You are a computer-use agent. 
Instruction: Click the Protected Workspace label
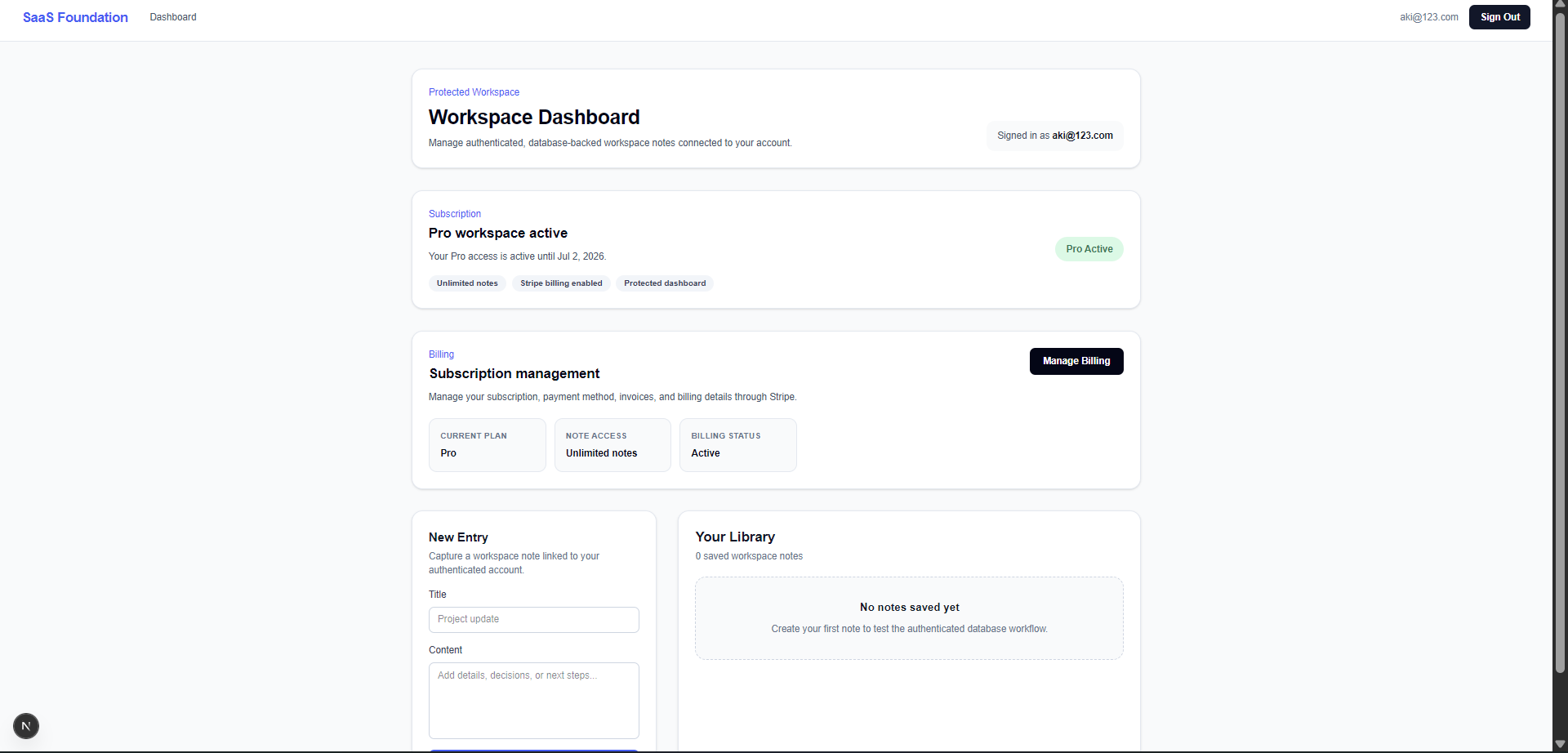[x=474, y=92]
